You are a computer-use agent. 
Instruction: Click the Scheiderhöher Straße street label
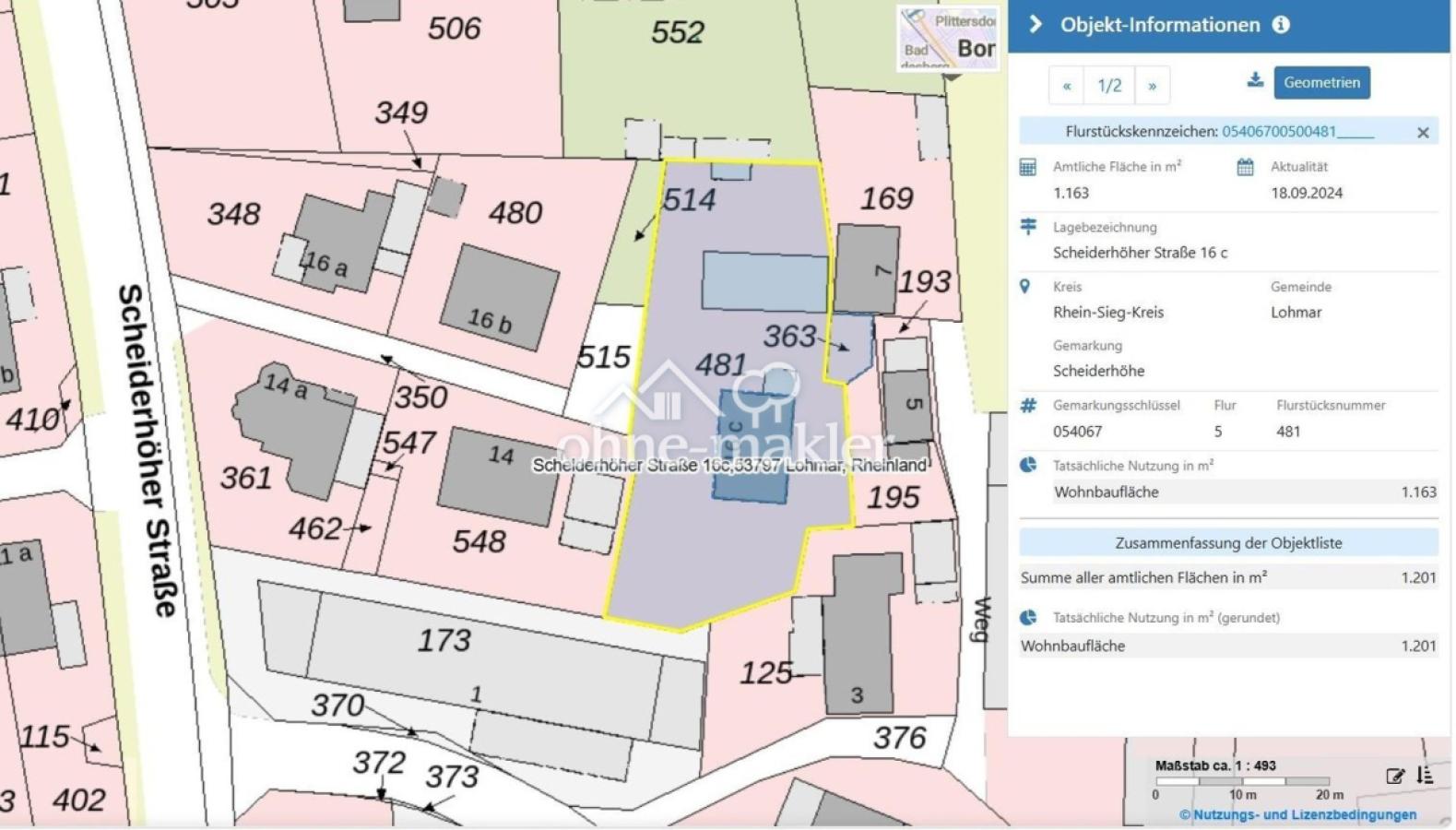(146, 449)
